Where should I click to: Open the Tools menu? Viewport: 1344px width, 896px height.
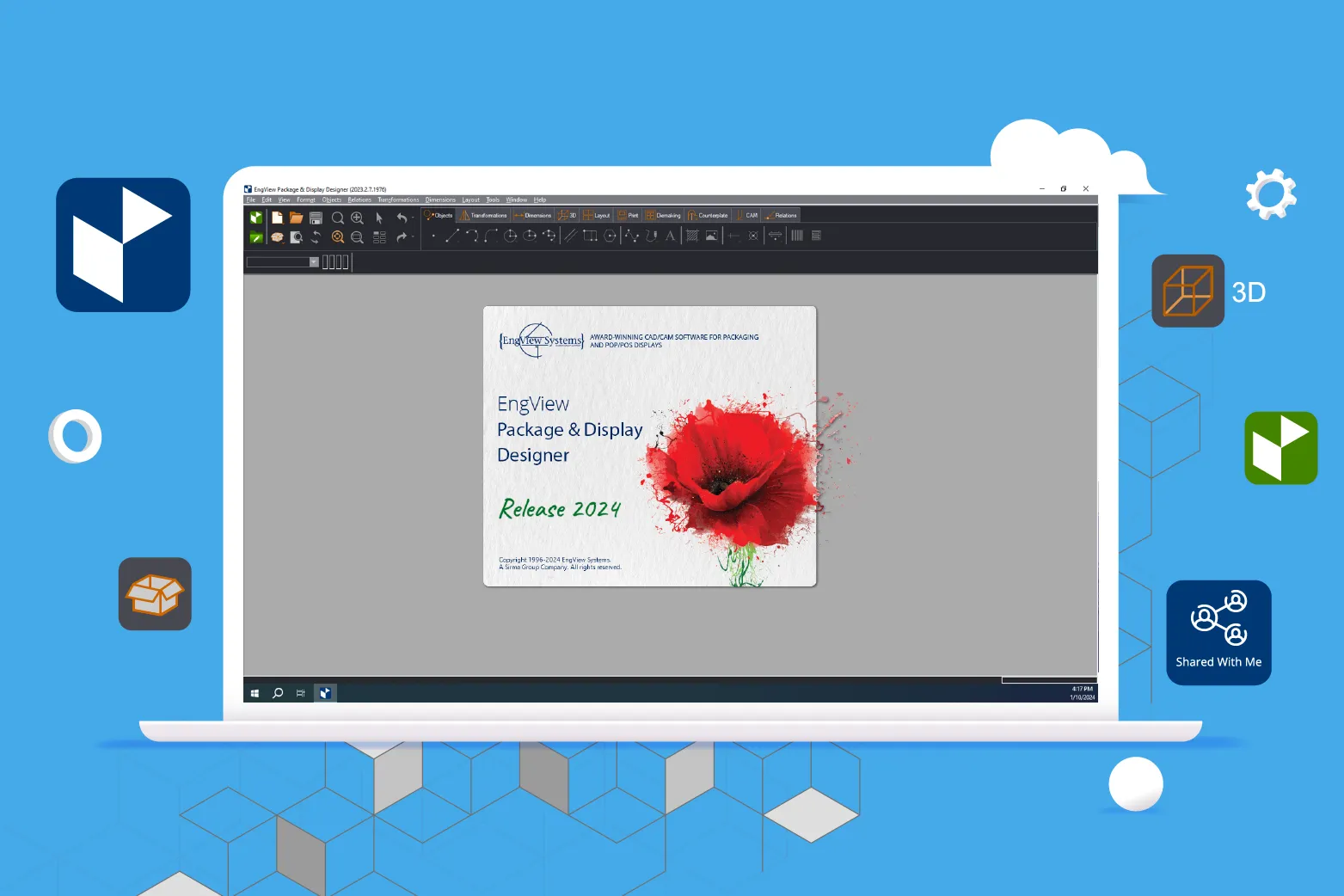[493, 199]
